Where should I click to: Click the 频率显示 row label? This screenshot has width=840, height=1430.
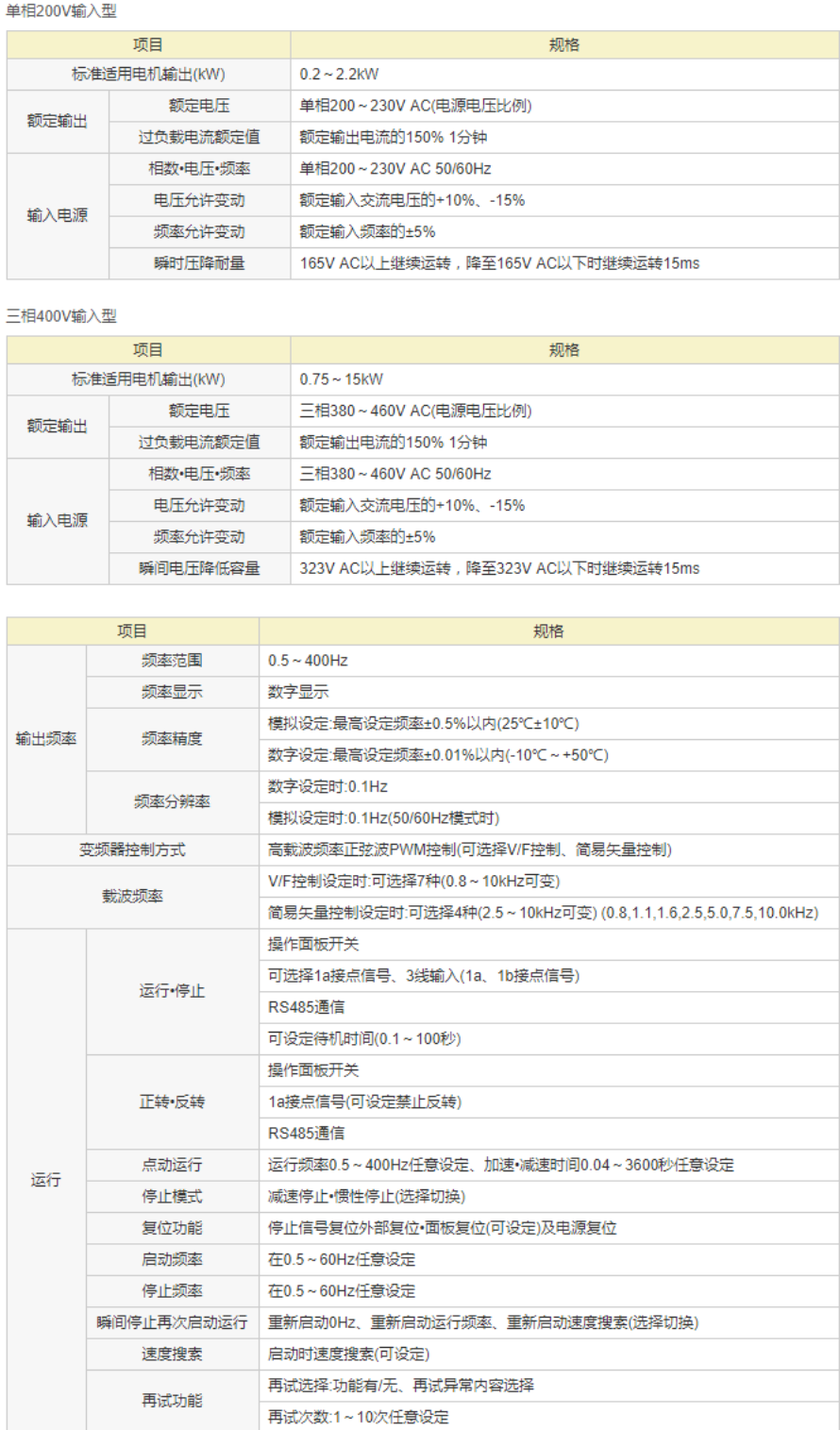click(x=172, y=692)
